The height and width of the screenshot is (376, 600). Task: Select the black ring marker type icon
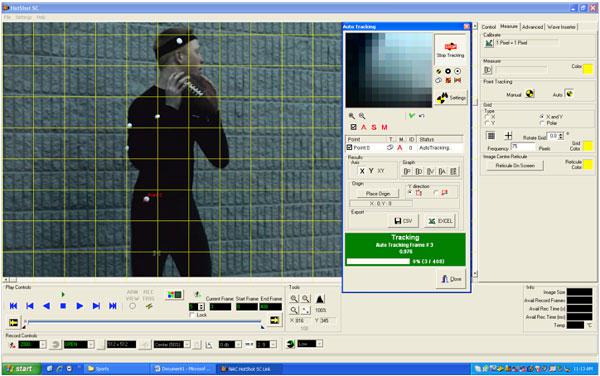click(x=448, y=71)
